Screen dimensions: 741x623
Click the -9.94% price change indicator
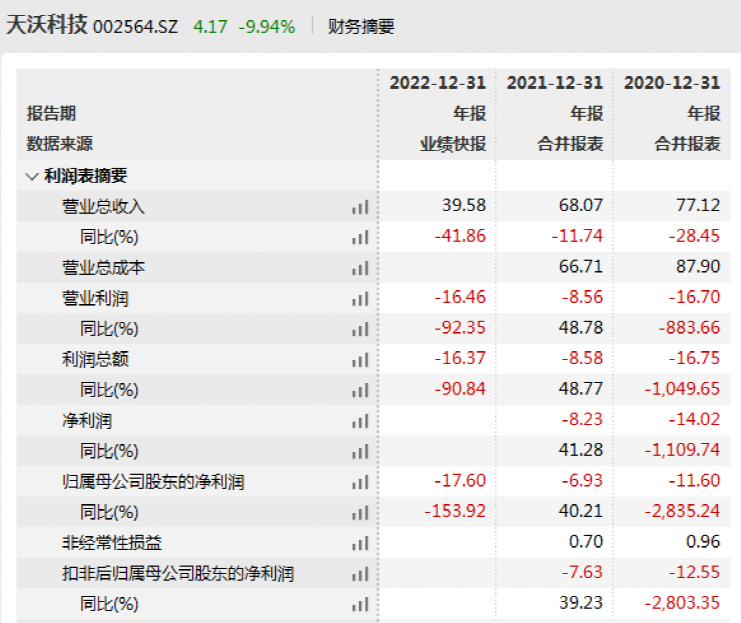(267, 27)
